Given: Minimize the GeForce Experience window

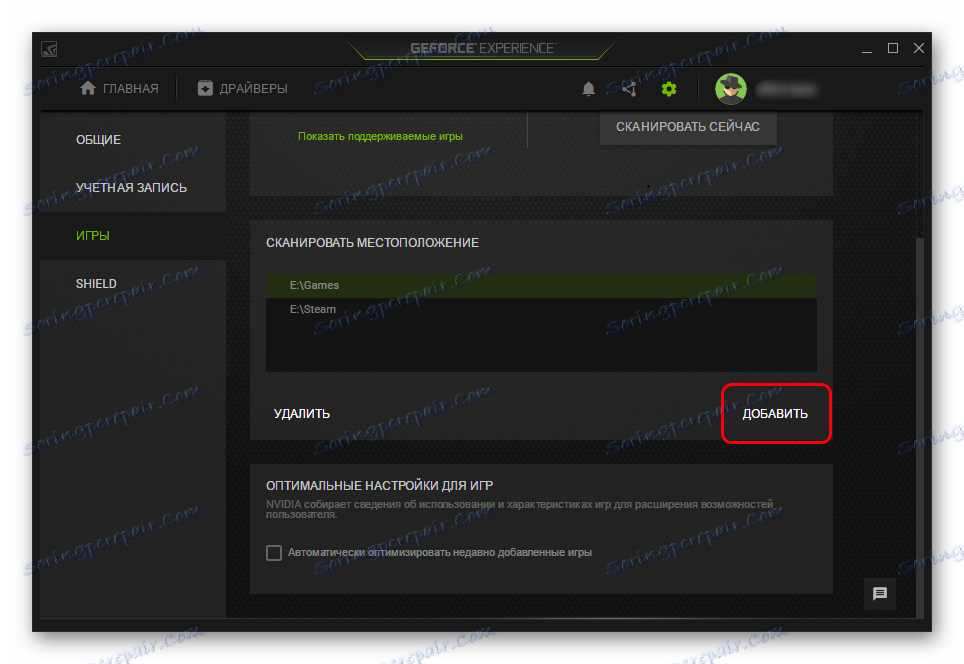Looking at the screenshot, I should pyautogui.click(x=867, y=49).
